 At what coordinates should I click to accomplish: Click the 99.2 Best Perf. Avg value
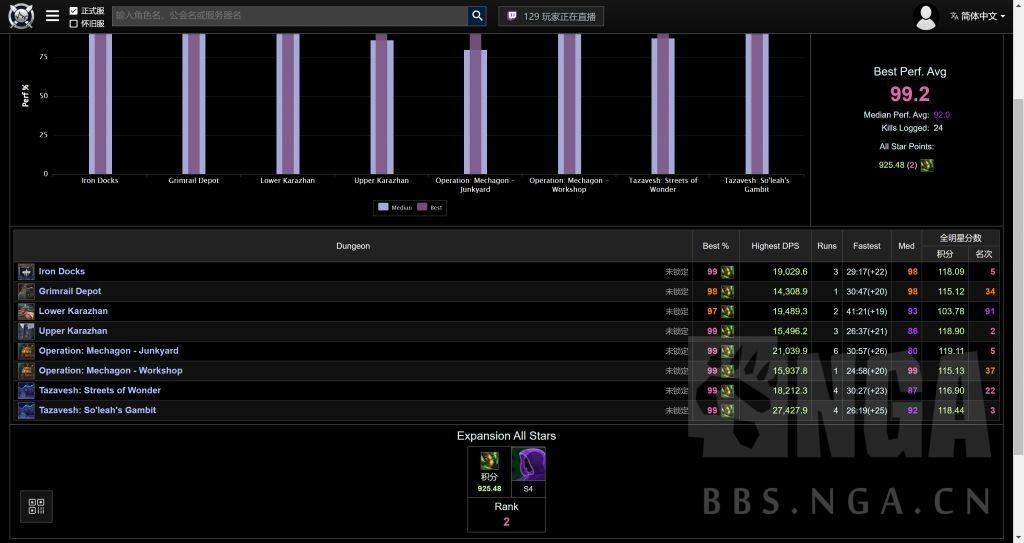[x=910, y=94]
